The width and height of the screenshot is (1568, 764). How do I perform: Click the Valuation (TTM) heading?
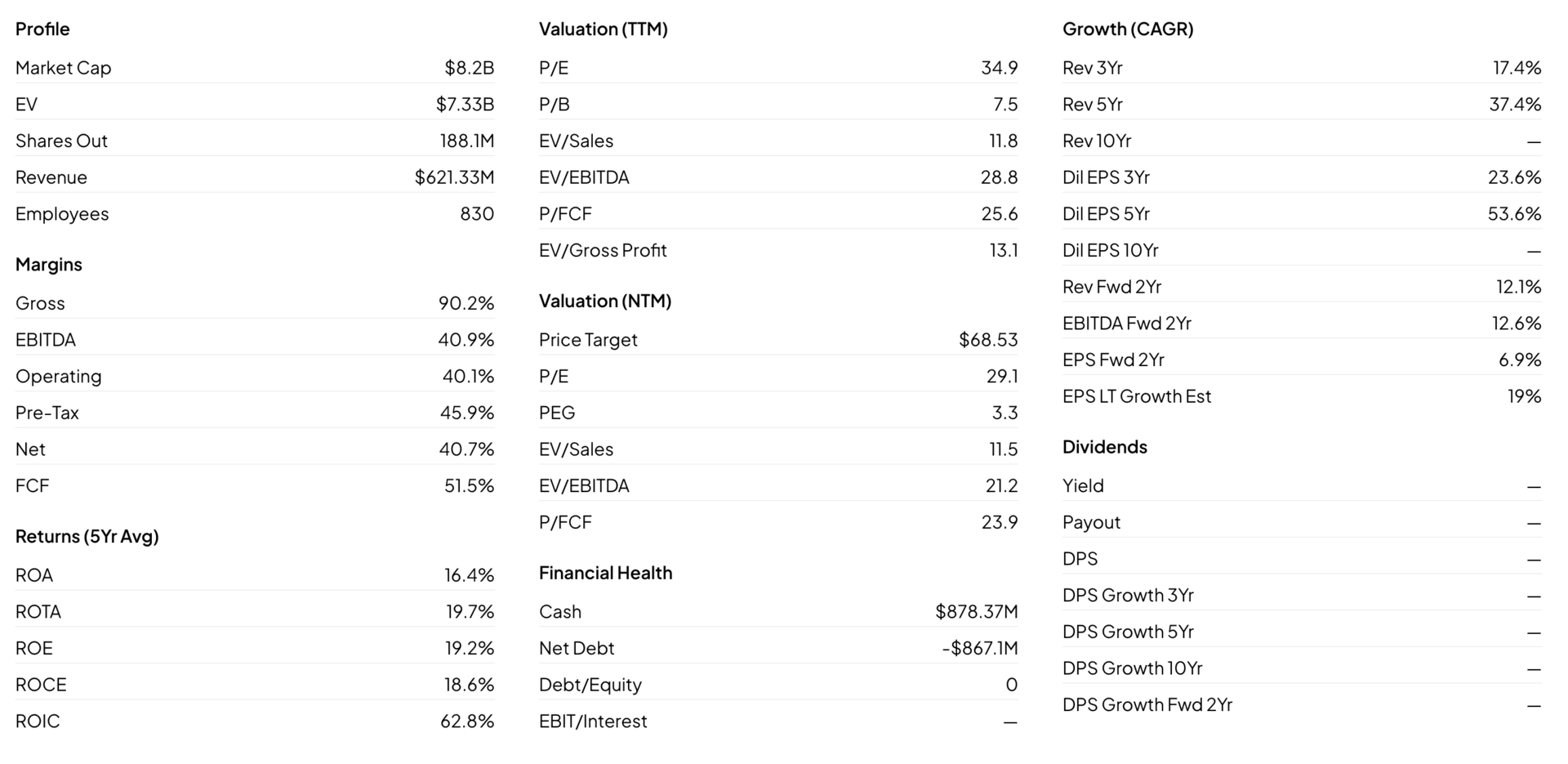[x=603, y=29]
